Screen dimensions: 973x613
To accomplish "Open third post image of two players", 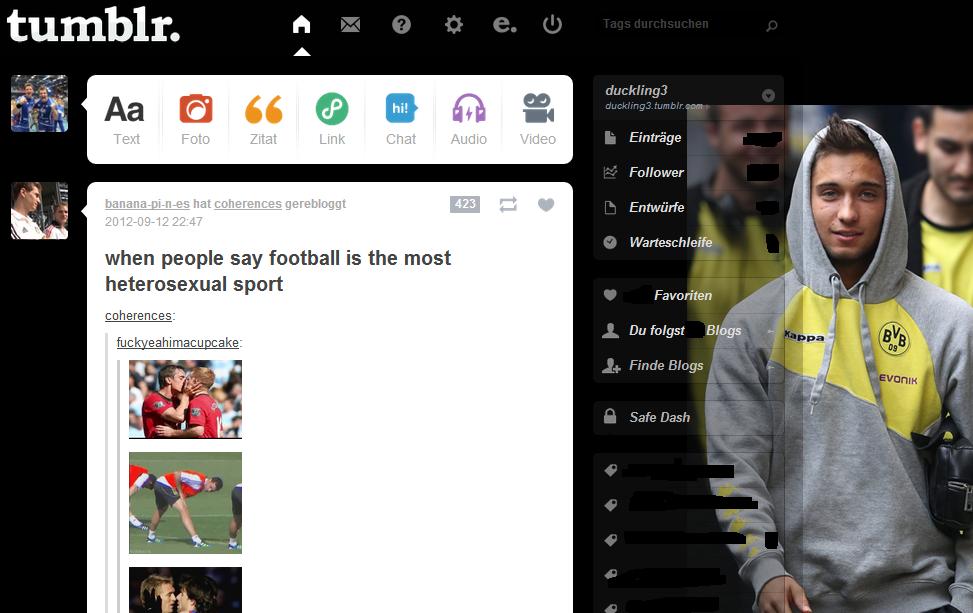I will (186, 590).
